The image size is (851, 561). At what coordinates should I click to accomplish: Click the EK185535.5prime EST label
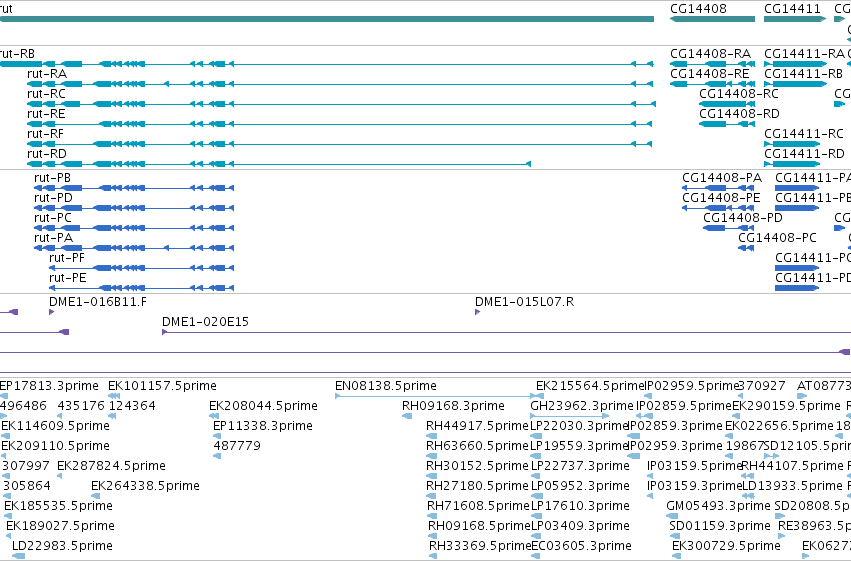(x=59, y=506)
